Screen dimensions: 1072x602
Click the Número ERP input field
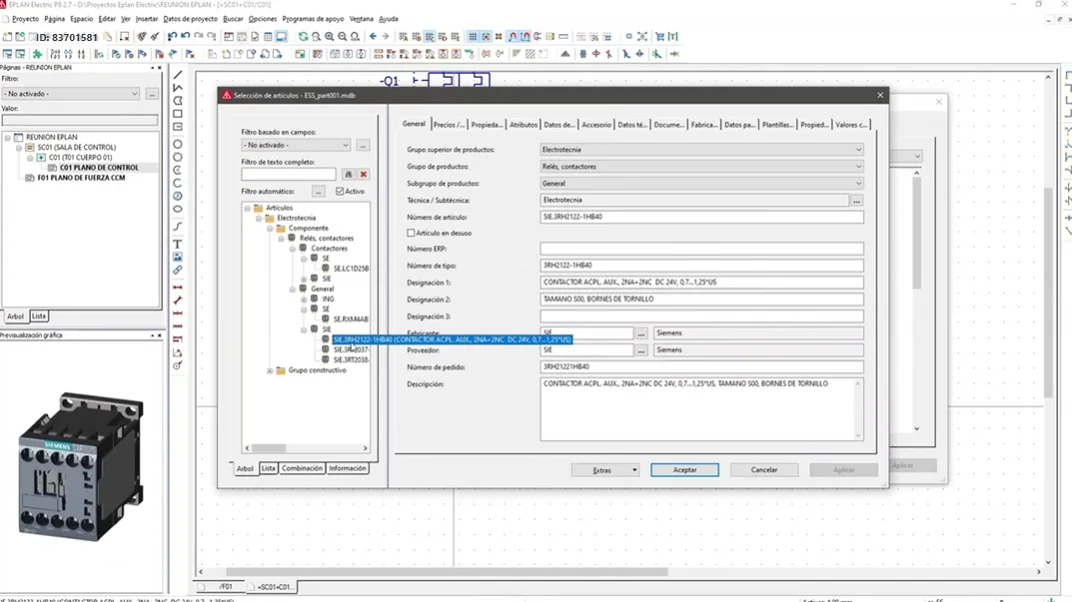701,249
